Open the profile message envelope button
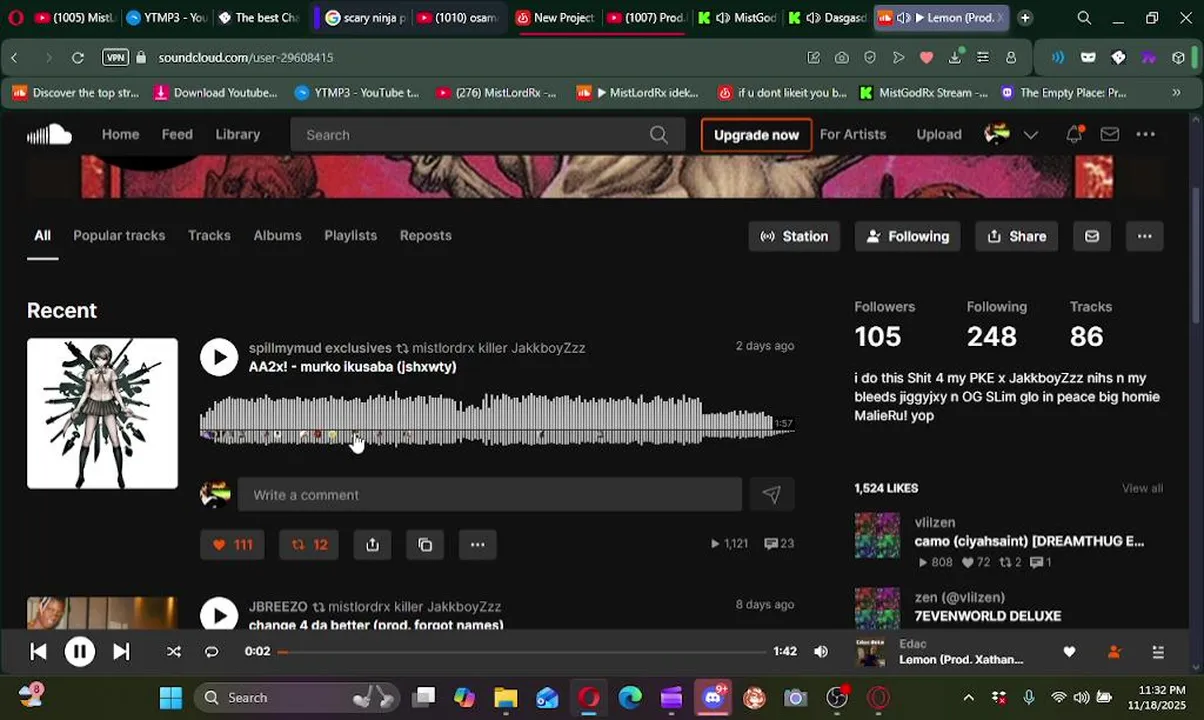This screenshot has width=1204, height=720. click(x=1092, y=236)
